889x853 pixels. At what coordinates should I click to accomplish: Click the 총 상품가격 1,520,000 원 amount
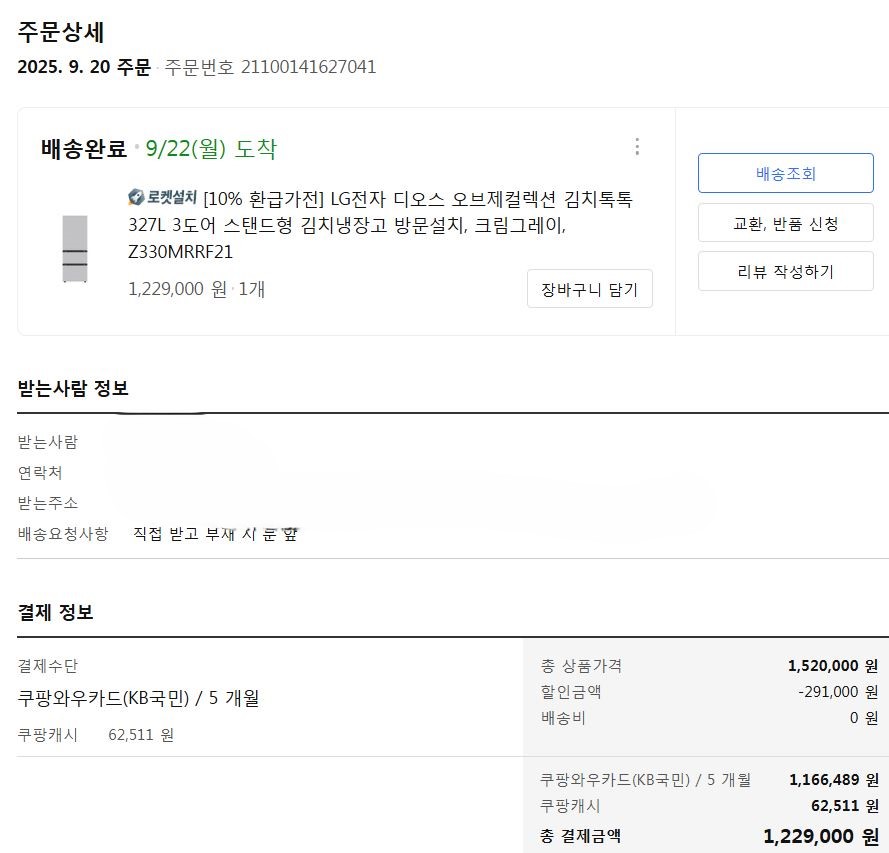[833, 666]
